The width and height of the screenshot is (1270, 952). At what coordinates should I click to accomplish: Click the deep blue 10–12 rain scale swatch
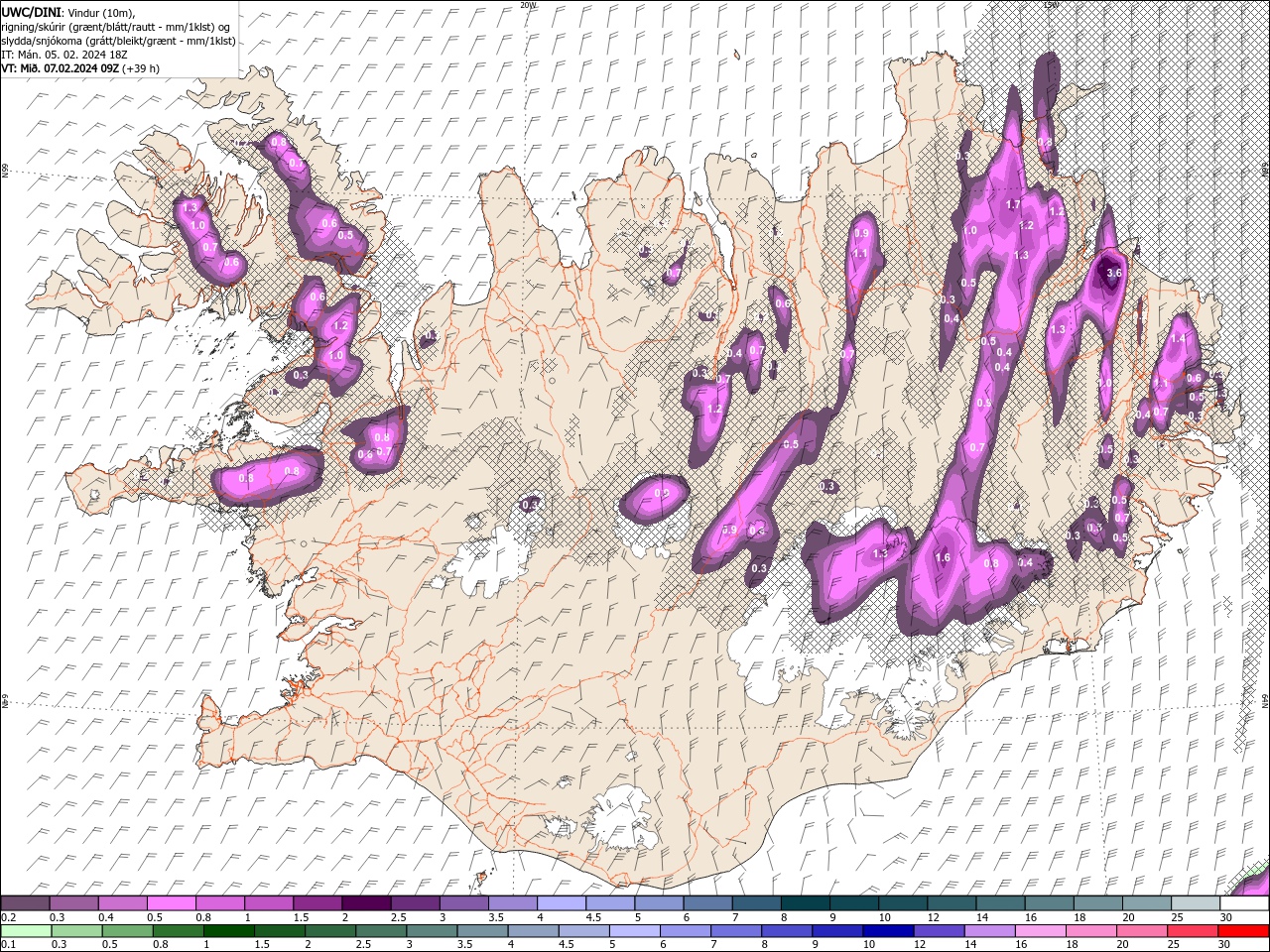pyautogui.click(x=887, y=930)
